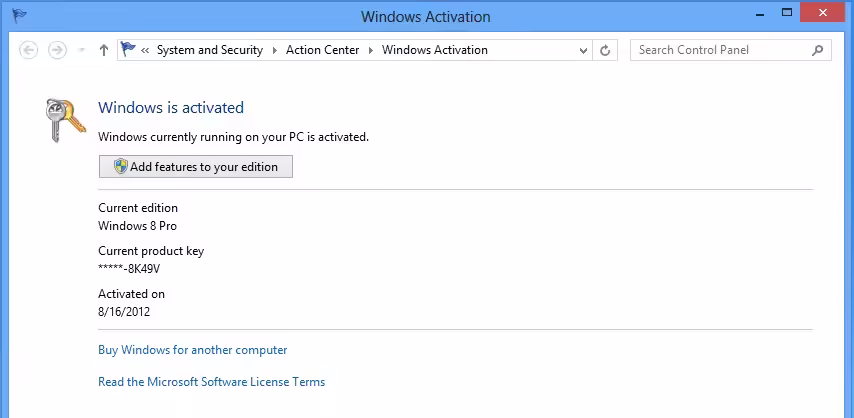
Task: Open address bar history dropdown
Action: [x=583, y=51]
